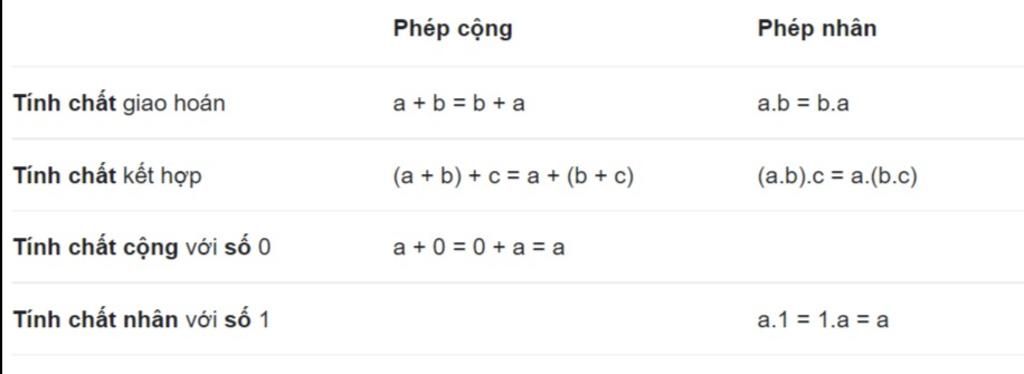This screenshot has width=1024, height=374.
Task: Click the formula a.b = b.a
Action: [x=803, y=104]
